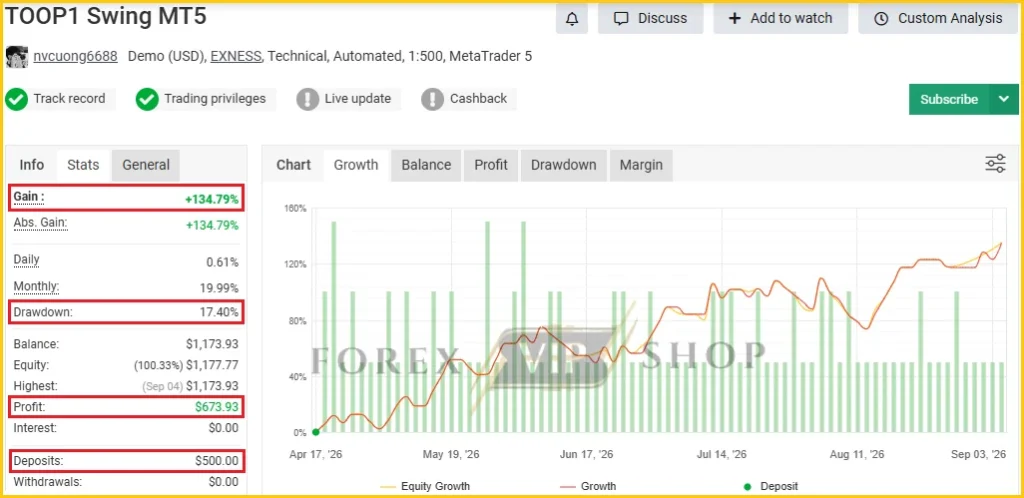This screenshot has width=1024, height=498.
Task: Switch to the Drawdown chart tab
Action: 564,165
